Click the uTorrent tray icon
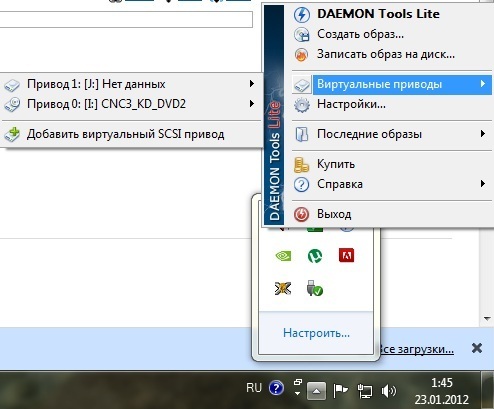This screenshot has height=409, width=494. pos(315,256)
